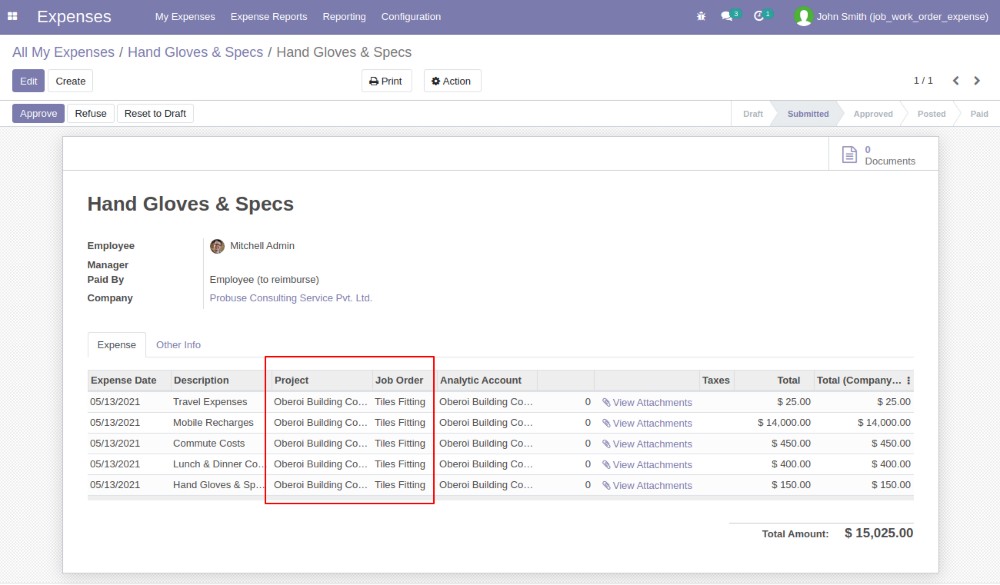Open the Print dropdown

click(x=386, y=81)
